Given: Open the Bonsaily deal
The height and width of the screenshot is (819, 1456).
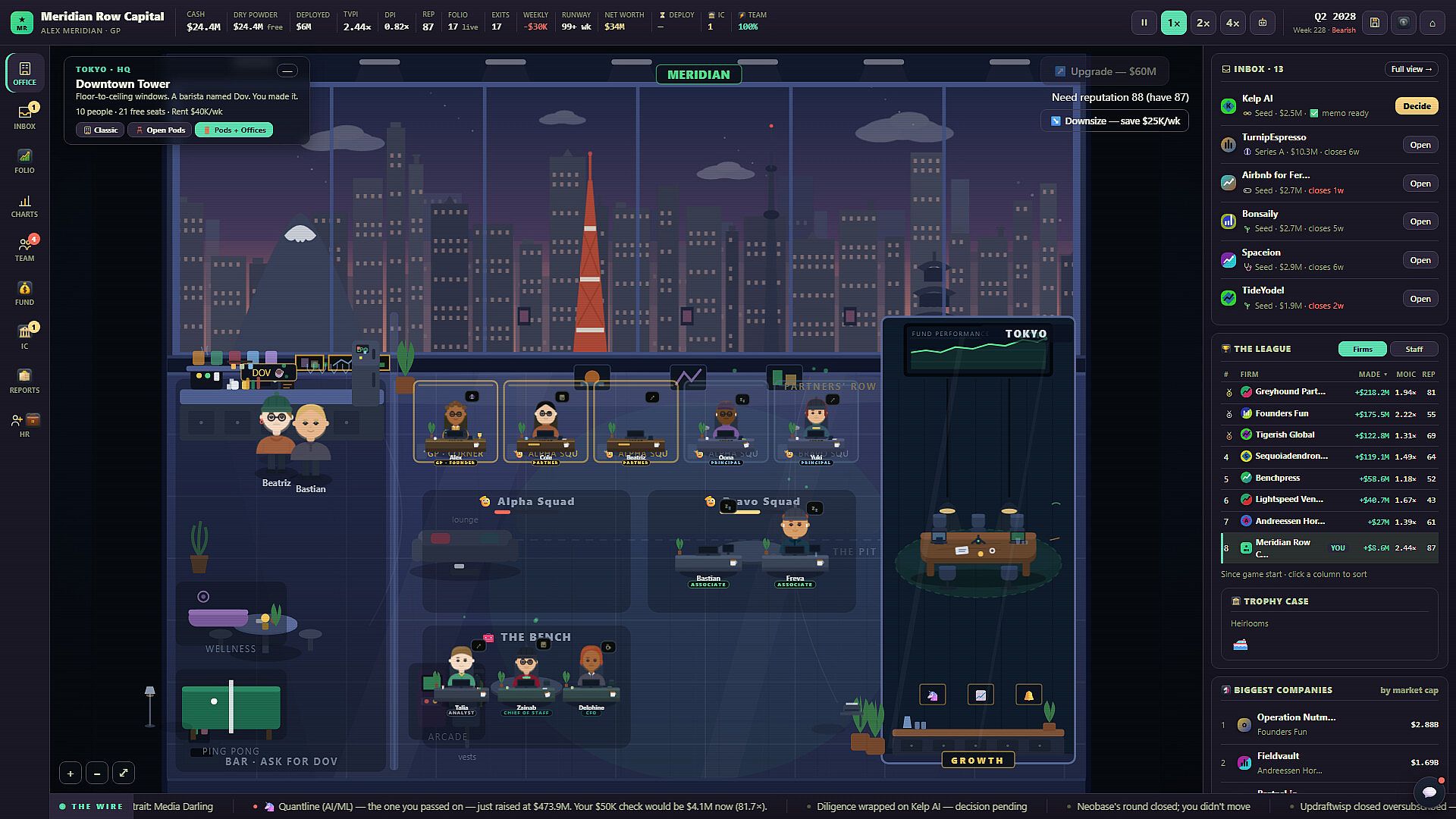Looking at the screenshot, I should click(x=1420, y=221).
